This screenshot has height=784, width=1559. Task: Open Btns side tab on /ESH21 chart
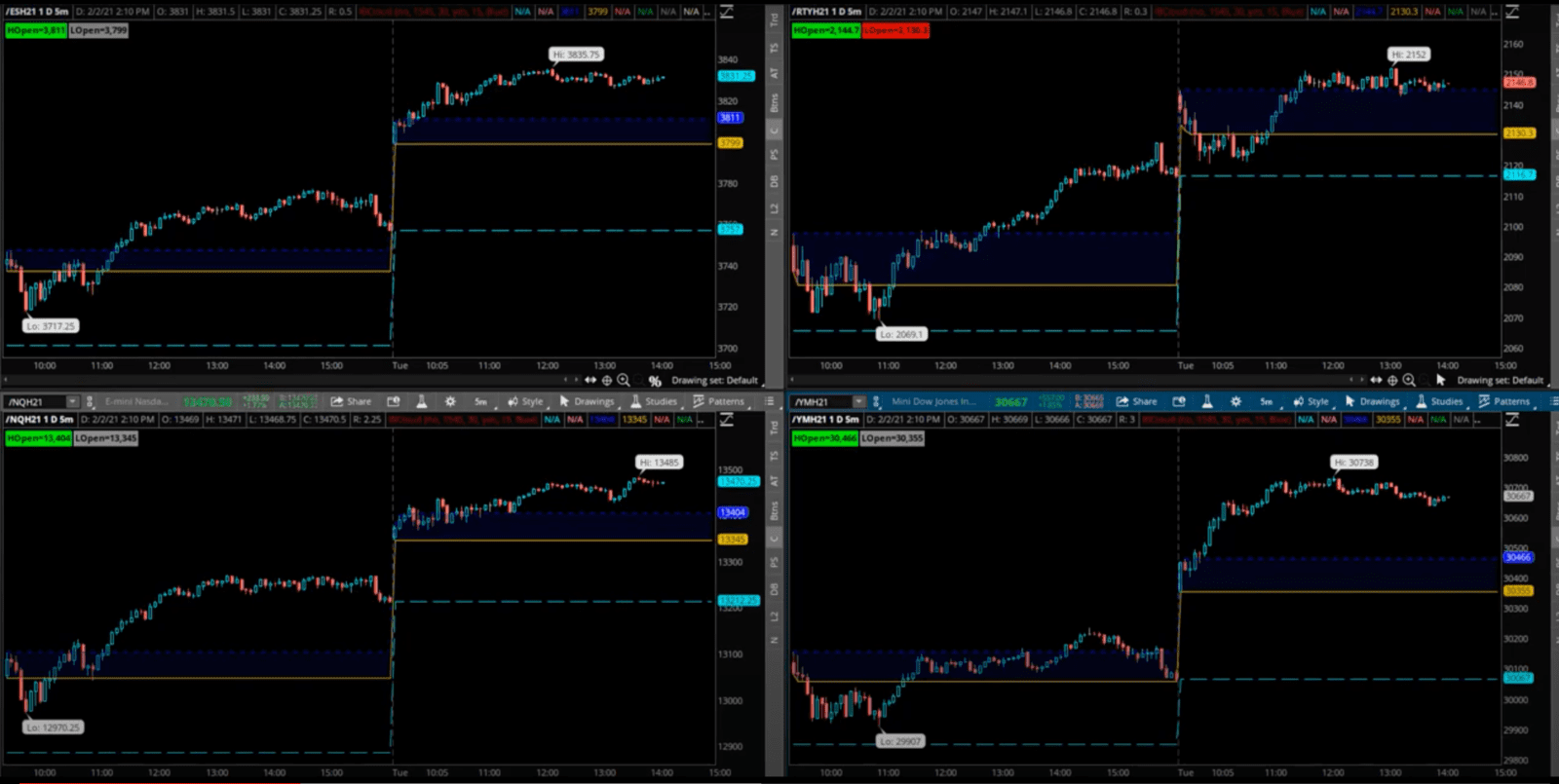point(775,102)
